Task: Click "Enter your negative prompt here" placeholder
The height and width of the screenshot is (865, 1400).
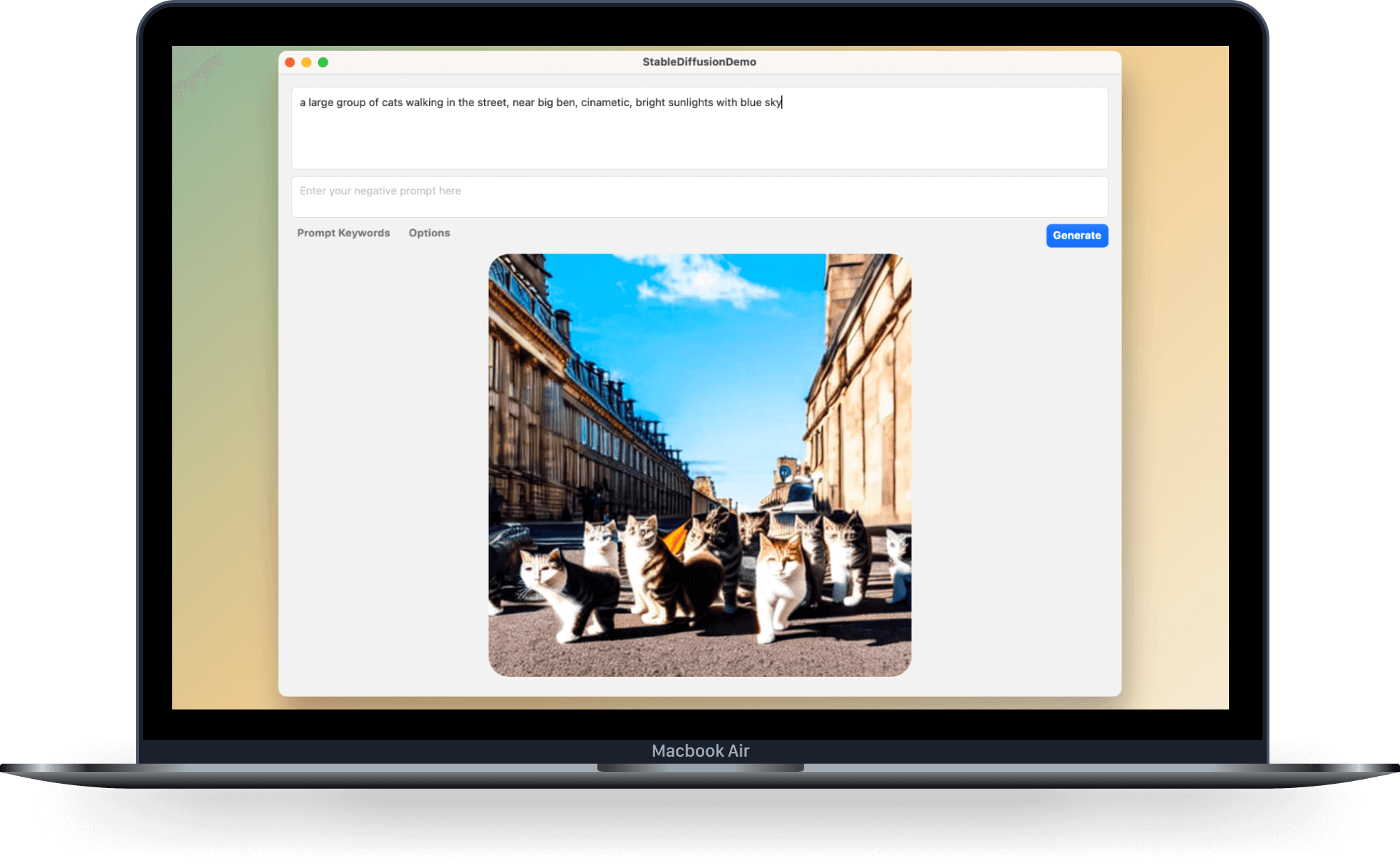Action: tap(380, 191)
